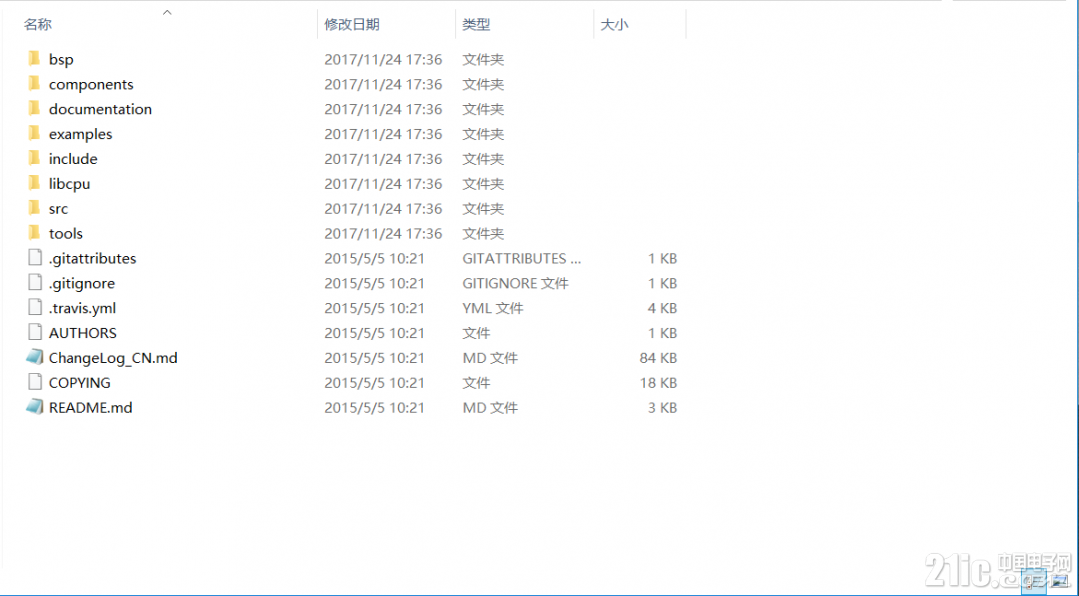Select the file name components
This screenshot has width=1079, height=596.
click(91, 84)
